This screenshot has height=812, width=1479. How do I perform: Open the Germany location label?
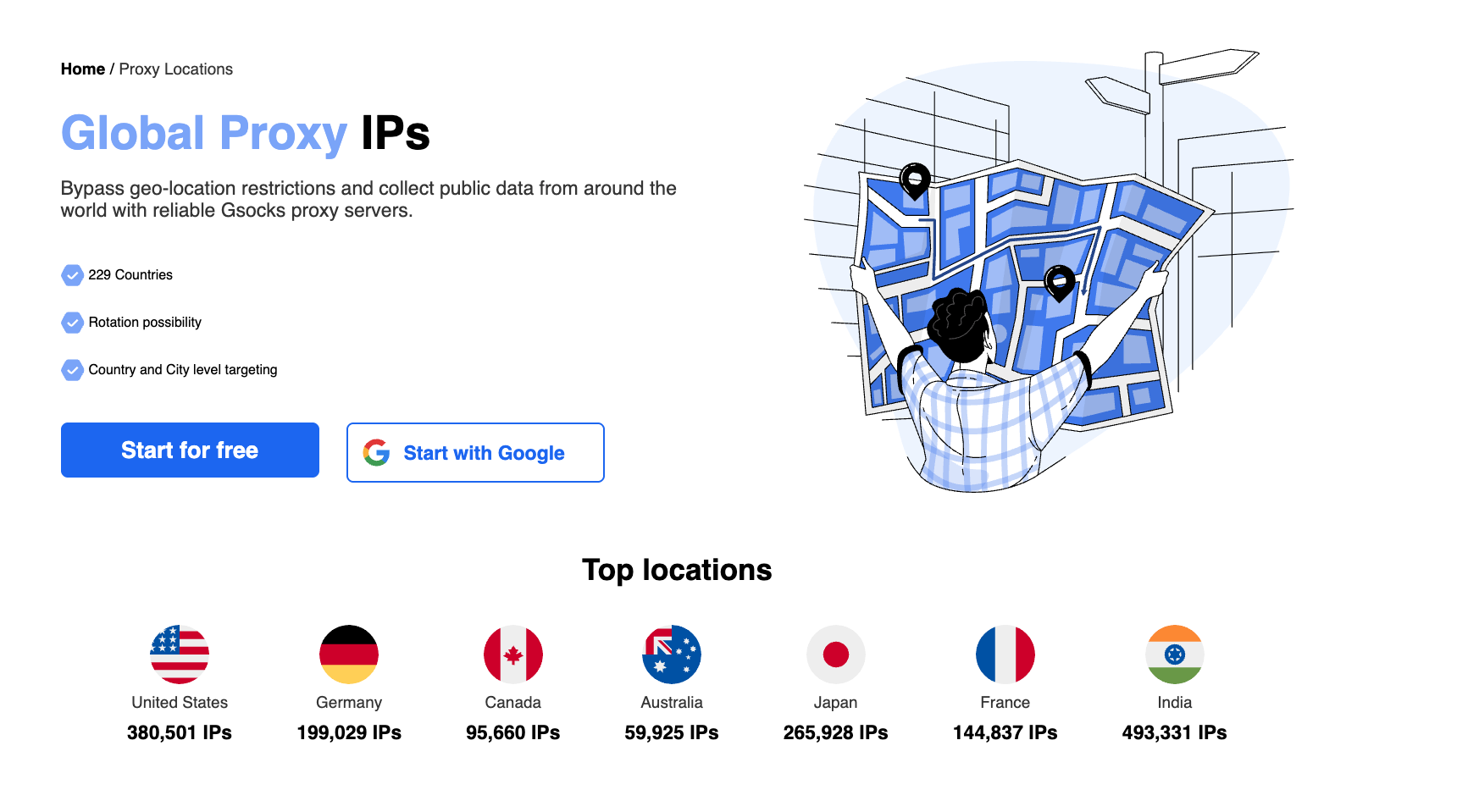click(349, 703)
